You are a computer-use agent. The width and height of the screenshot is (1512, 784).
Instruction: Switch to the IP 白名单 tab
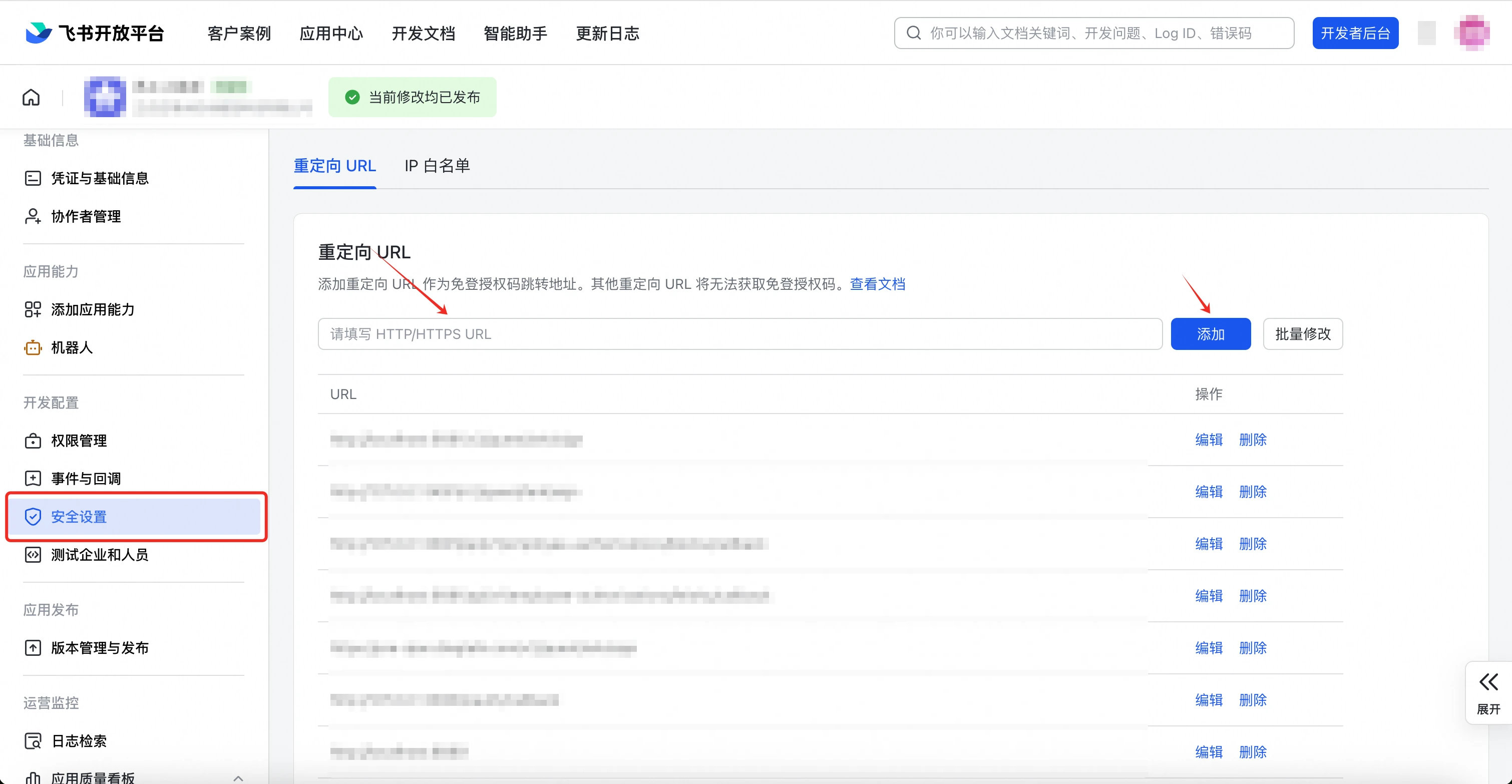437,166
